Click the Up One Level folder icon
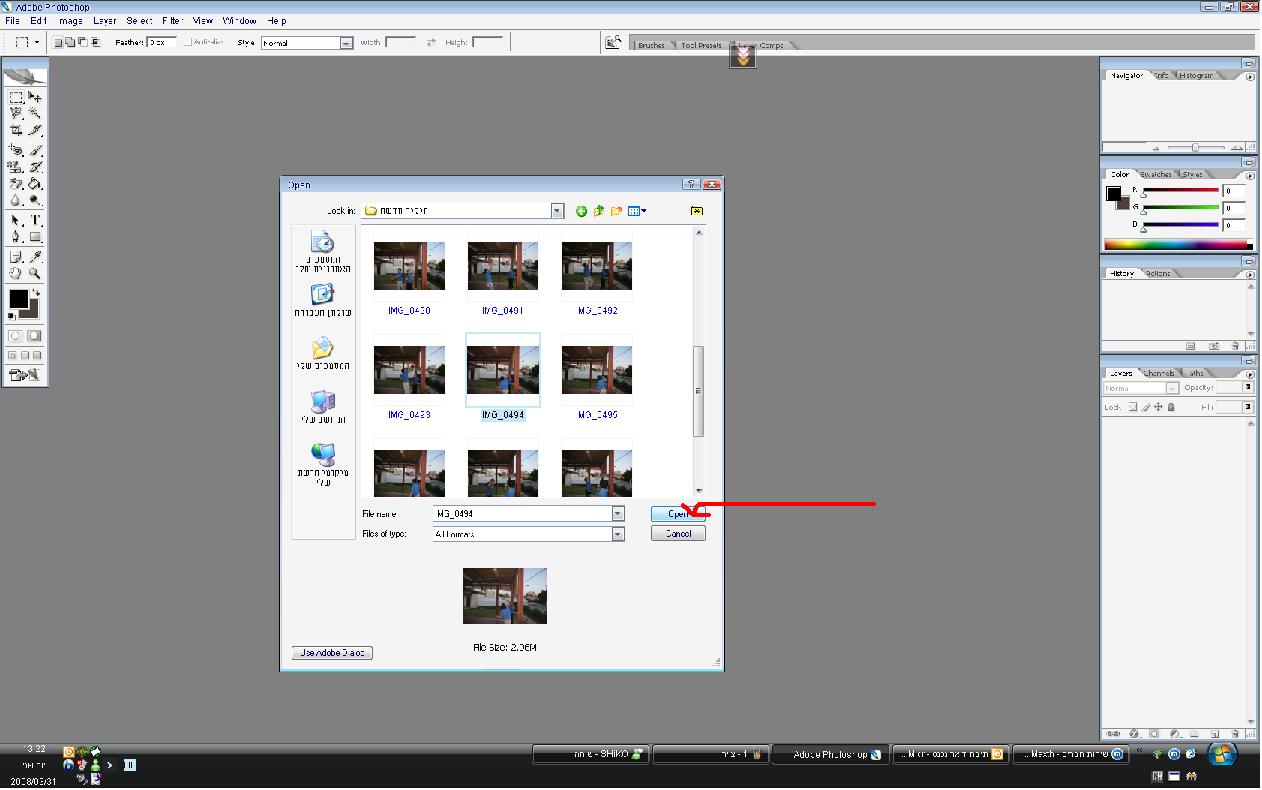The height and width of the screenshot is (790, 1262). 599,211
